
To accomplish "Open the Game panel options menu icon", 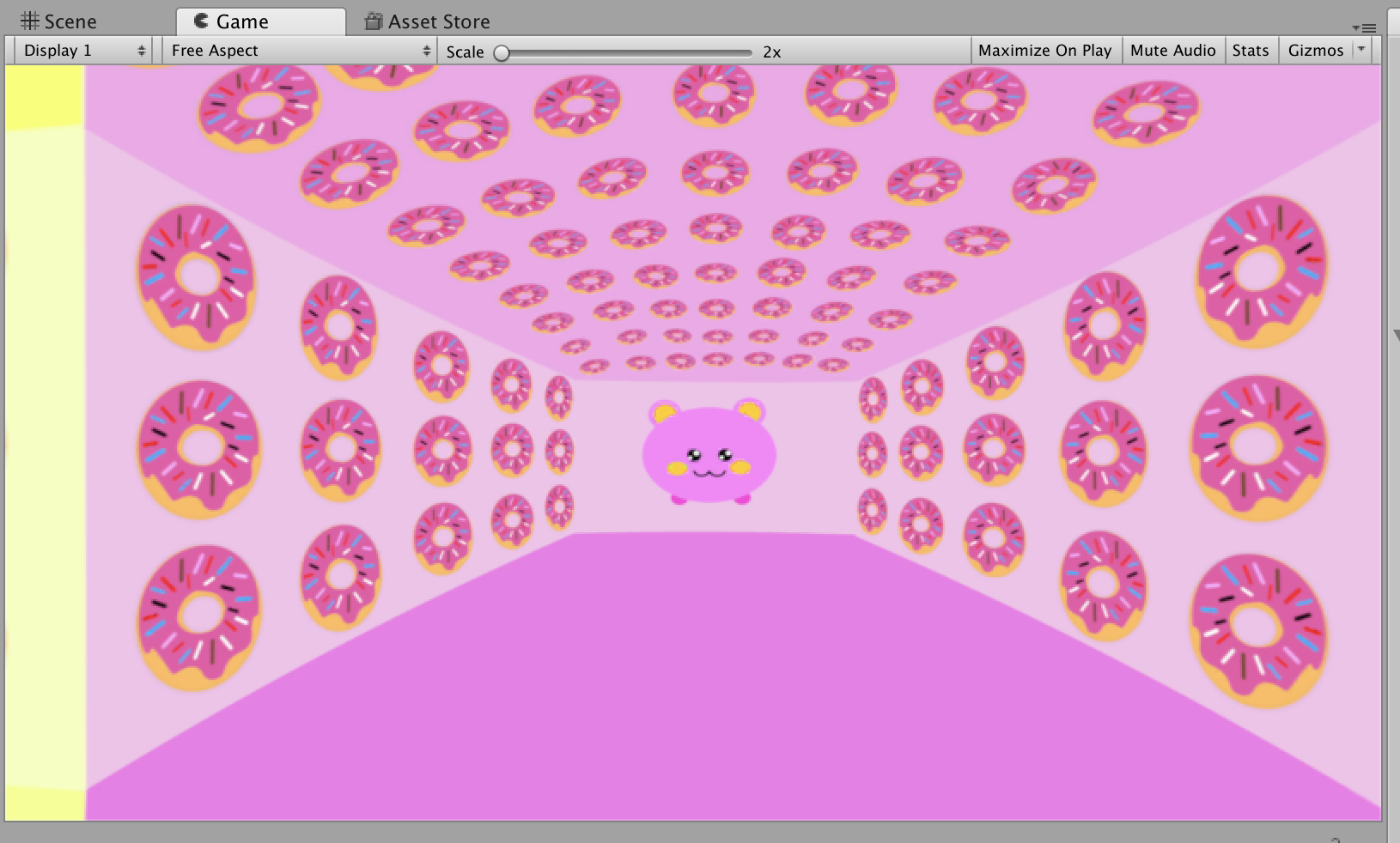I will (x=1363, y=27).
